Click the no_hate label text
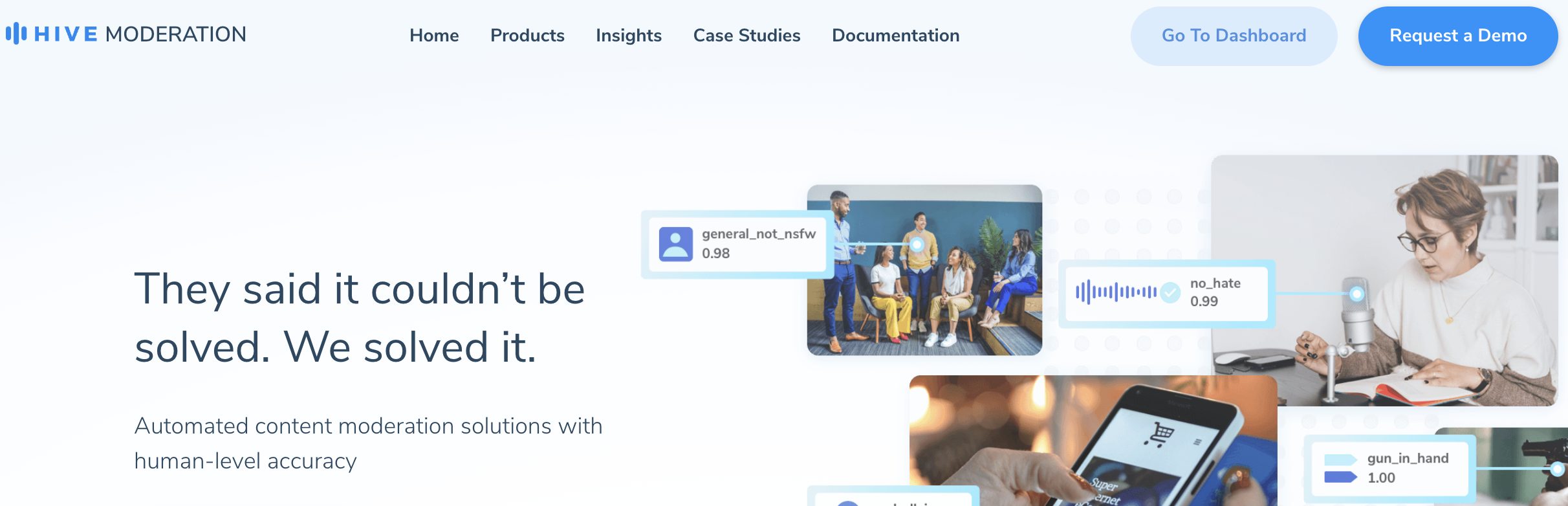Screen dimensions: 1568x506 point(1215,283)
